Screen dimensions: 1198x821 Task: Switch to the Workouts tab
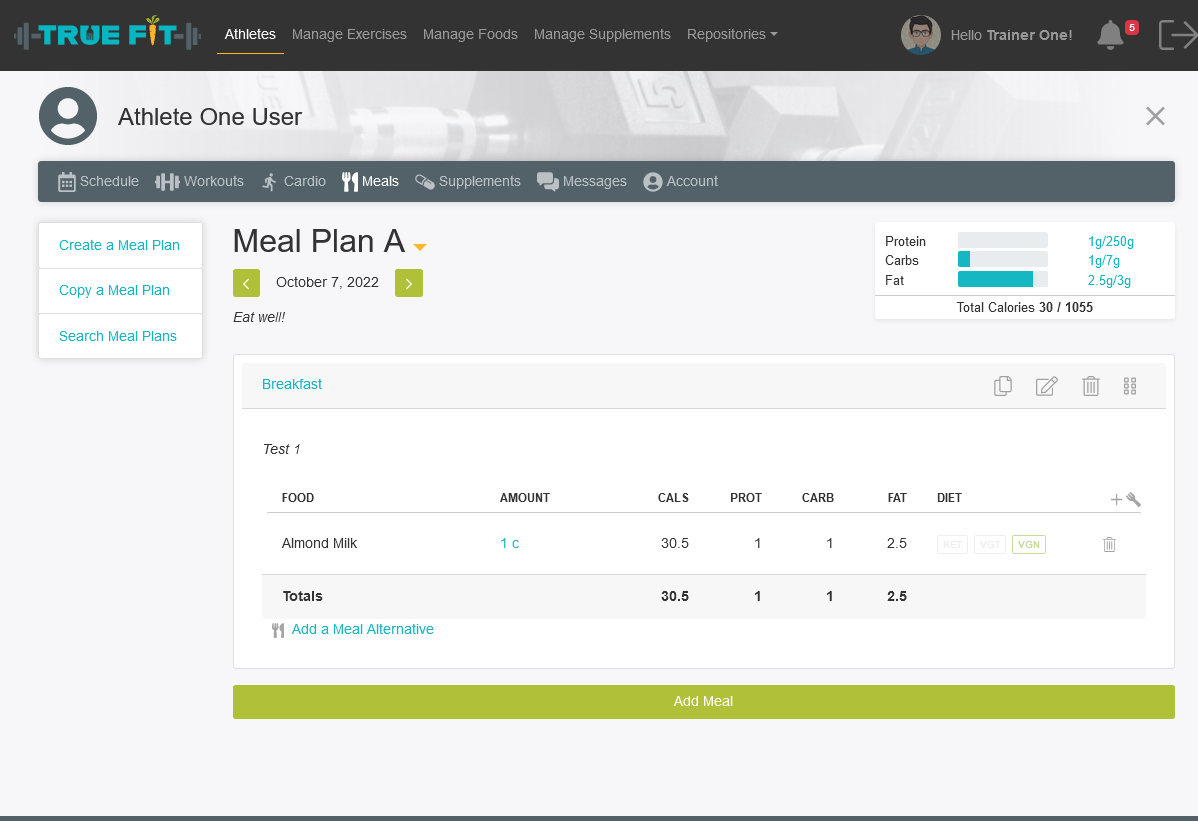[200, 181]
